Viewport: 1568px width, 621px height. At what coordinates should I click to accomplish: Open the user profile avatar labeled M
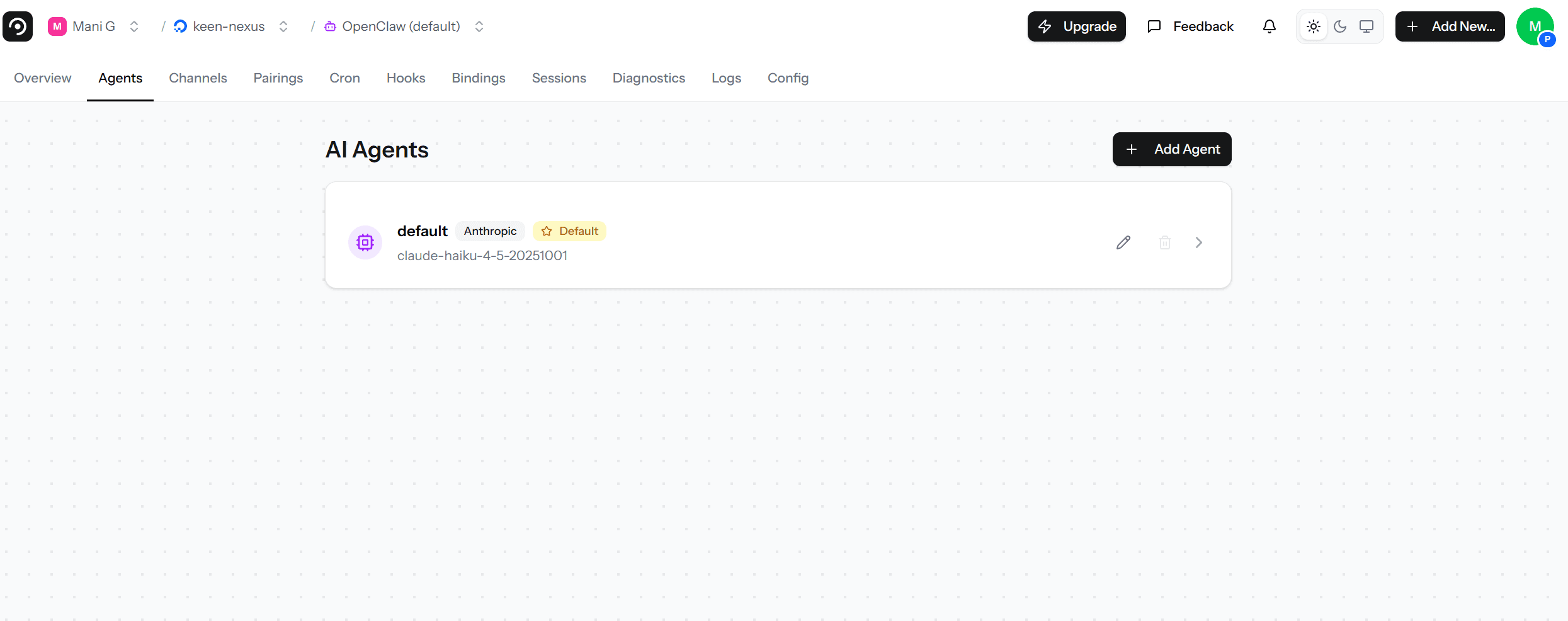[x=1535, y=26]
